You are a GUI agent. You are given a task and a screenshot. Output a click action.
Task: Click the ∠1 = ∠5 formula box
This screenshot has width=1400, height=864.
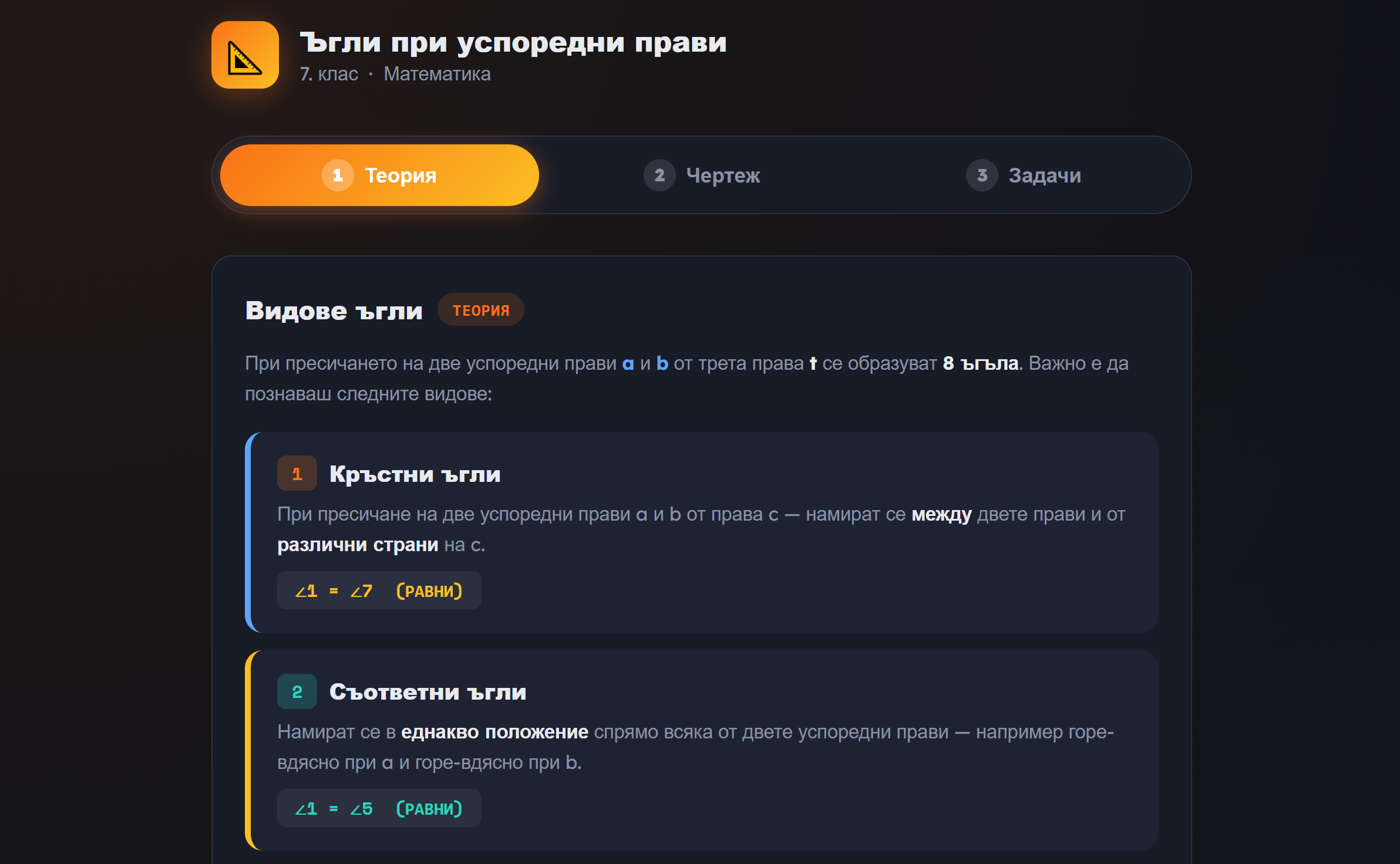pos(379,808)
